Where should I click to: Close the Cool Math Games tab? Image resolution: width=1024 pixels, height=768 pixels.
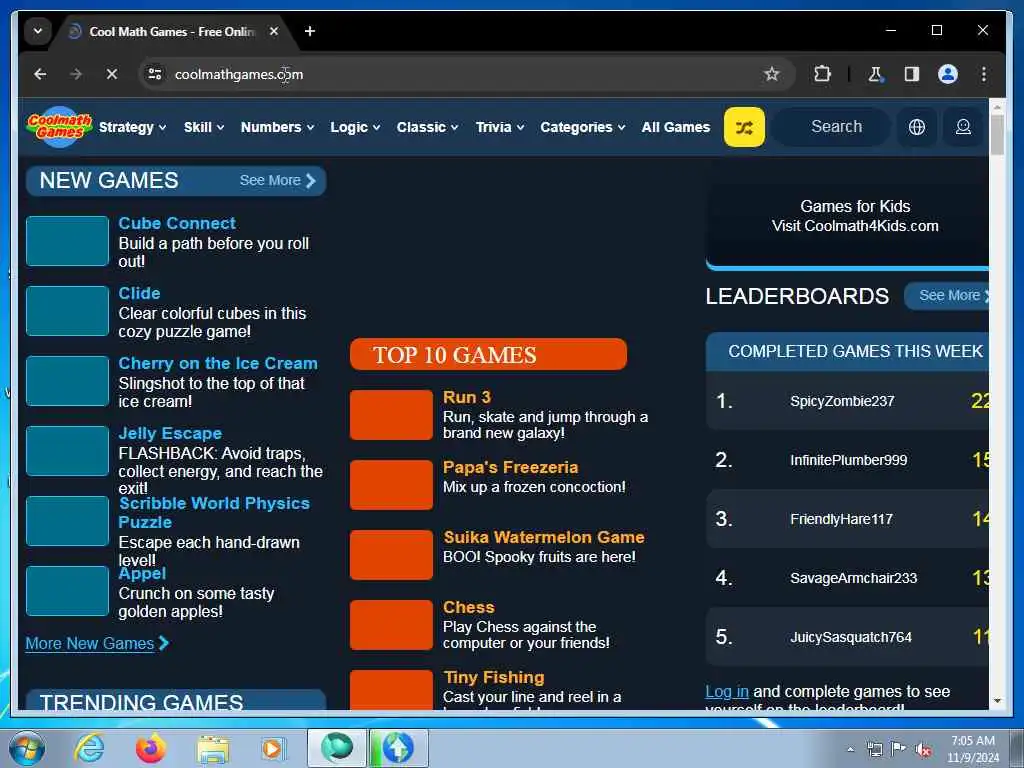click(x=274, y=31)
